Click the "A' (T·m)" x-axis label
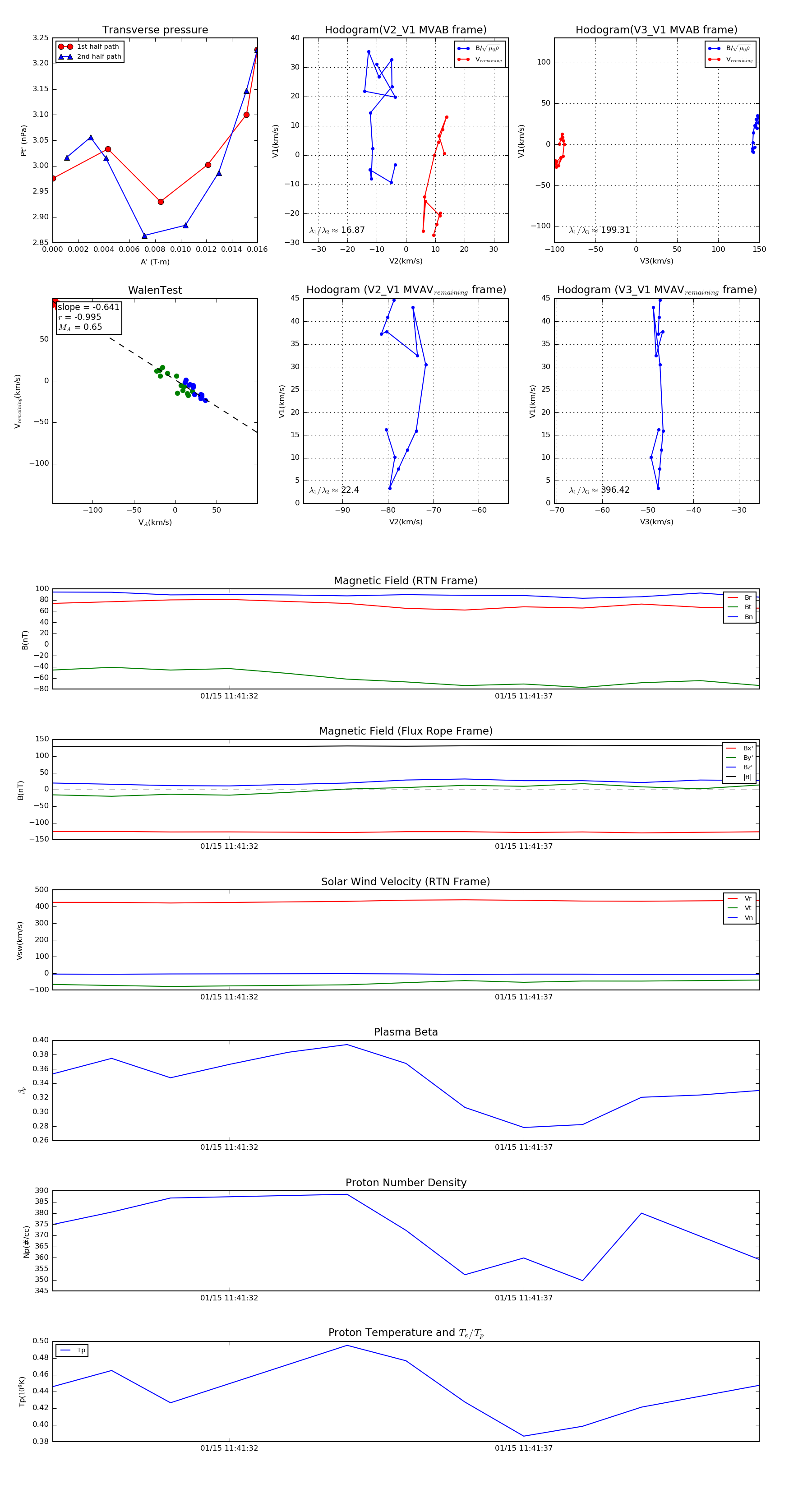This screenshot has height=1489, width=812. (x=155, y=262)
